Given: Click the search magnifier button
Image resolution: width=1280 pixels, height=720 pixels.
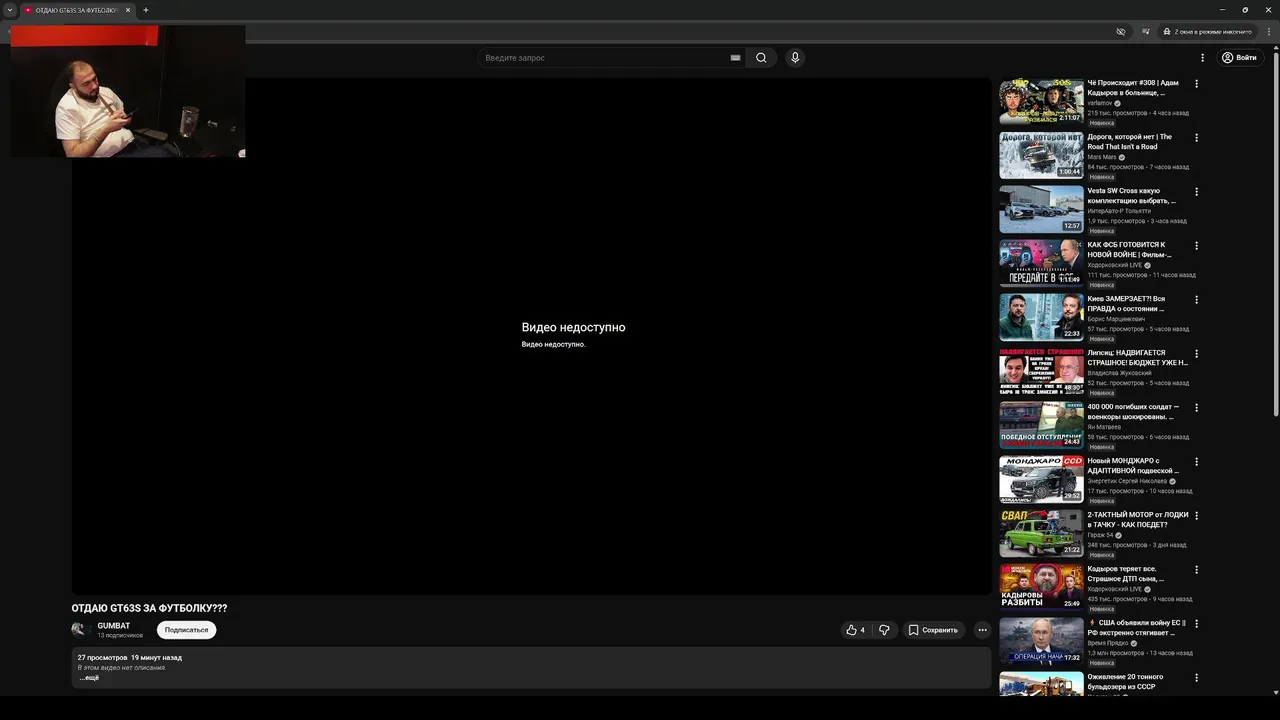Looking at the screenshot, I should (761, 58).
